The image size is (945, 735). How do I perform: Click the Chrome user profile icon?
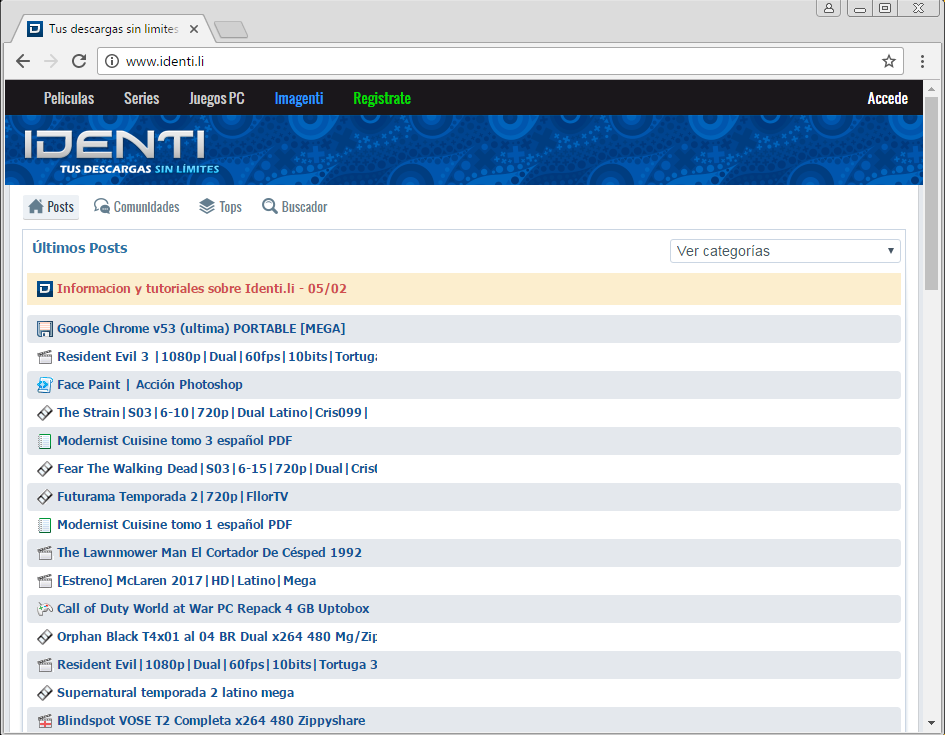[x=829, y=8]
